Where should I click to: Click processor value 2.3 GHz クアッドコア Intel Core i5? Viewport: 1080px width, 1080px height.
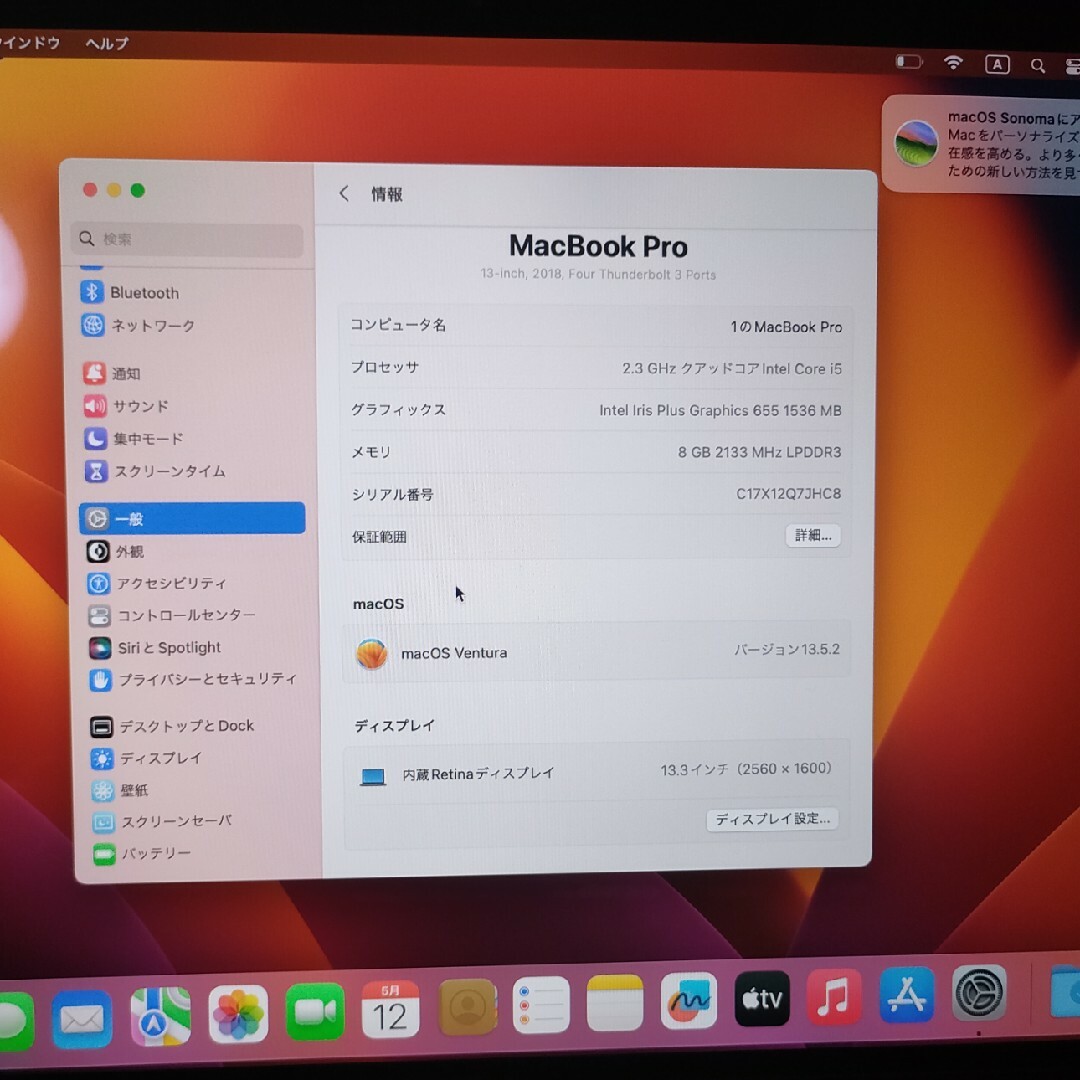click(x=731, y=368)
